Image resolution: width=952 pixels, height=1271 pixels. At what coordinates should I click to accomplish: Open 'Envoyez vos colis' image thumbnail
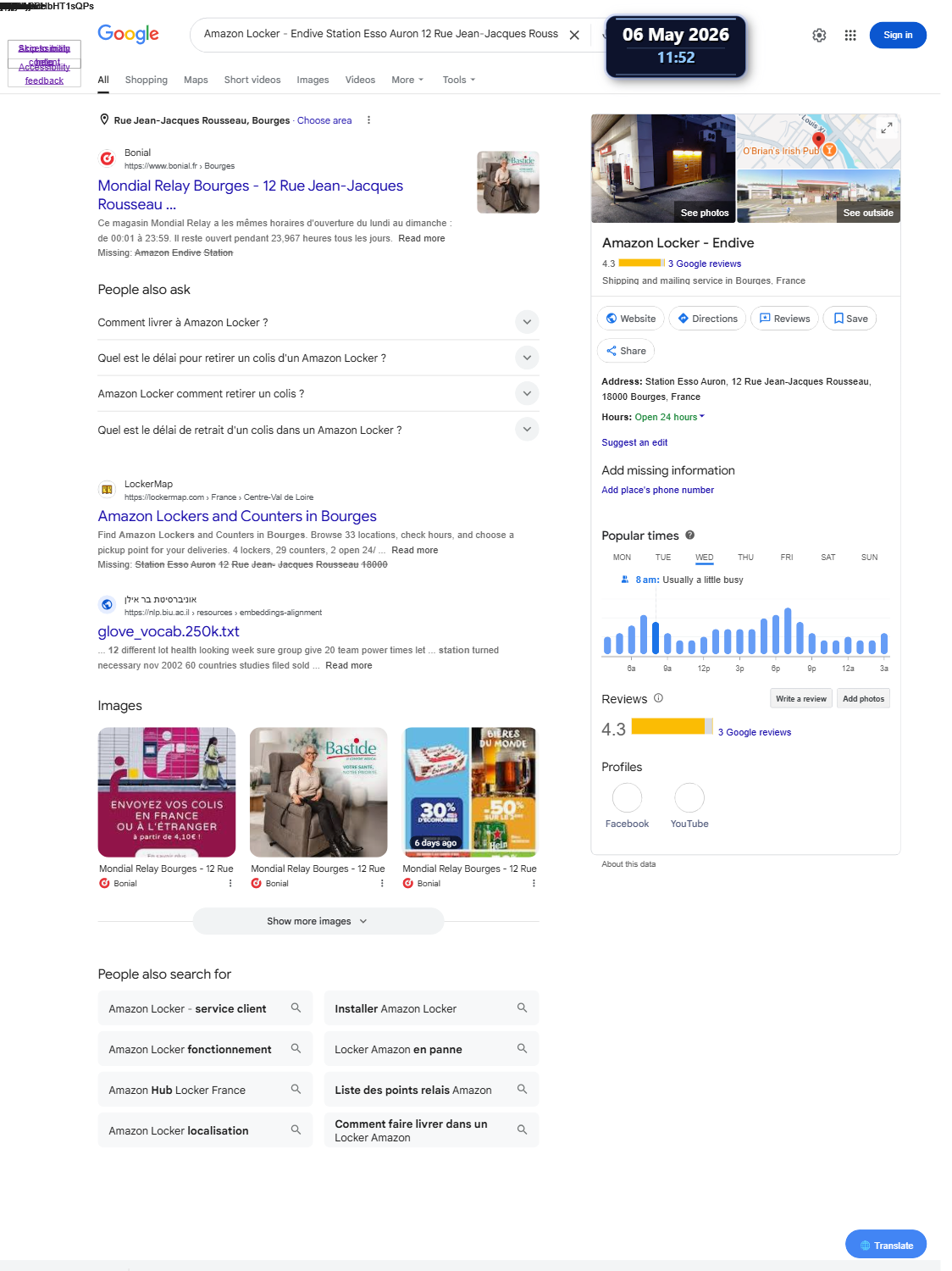(x=167, y=792)
